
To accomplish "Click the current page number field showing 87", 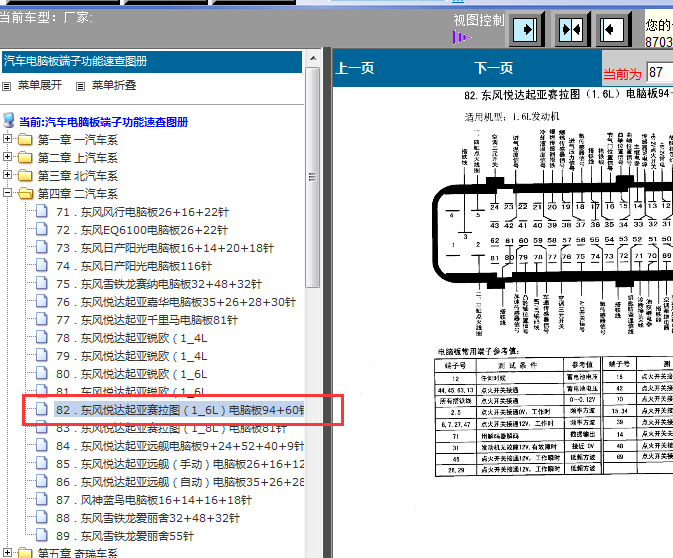I will tap(659, 72).
